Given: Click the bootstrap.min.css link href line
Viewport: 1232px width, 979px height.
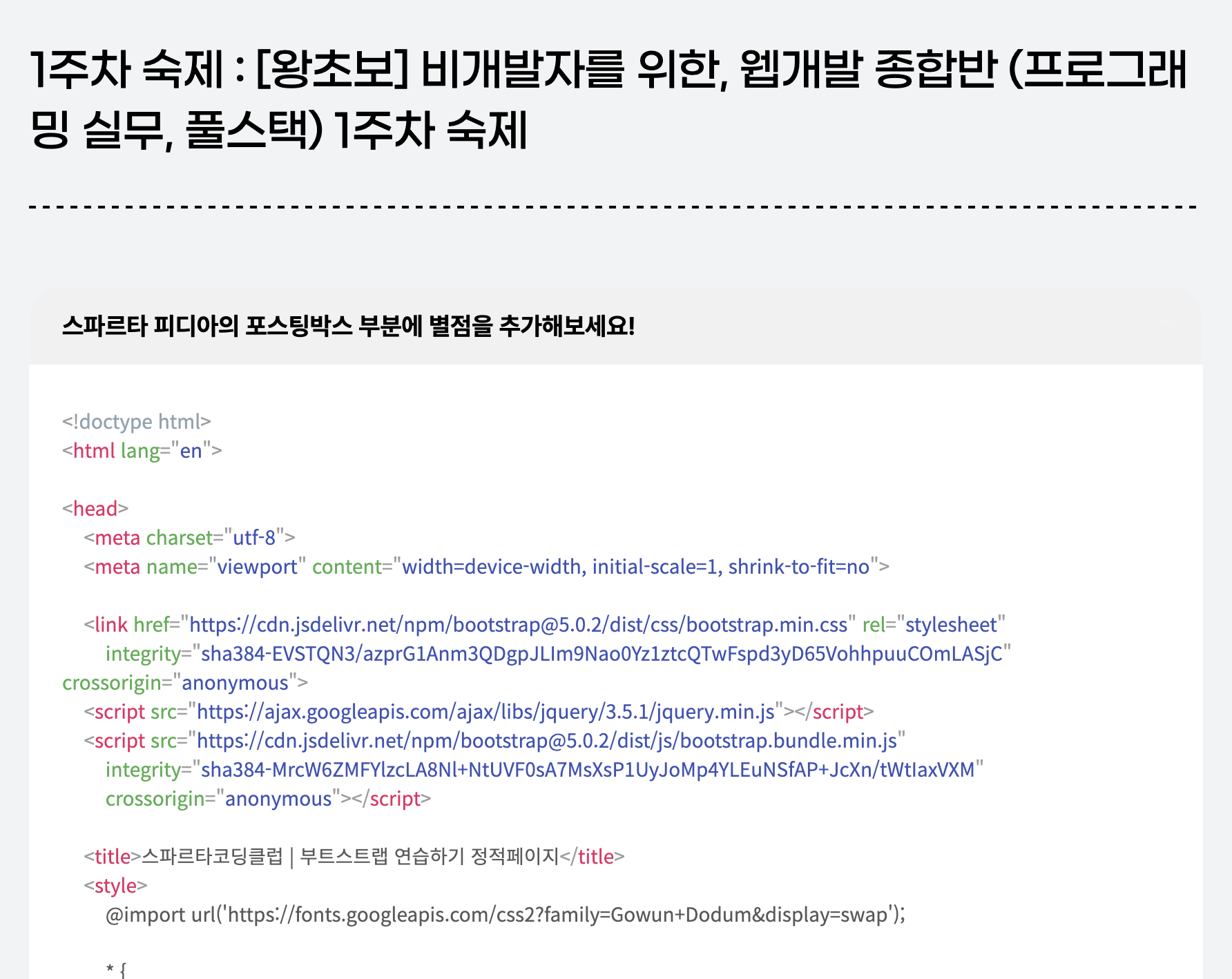Looking at the screenshot, I should pos(545,624).
